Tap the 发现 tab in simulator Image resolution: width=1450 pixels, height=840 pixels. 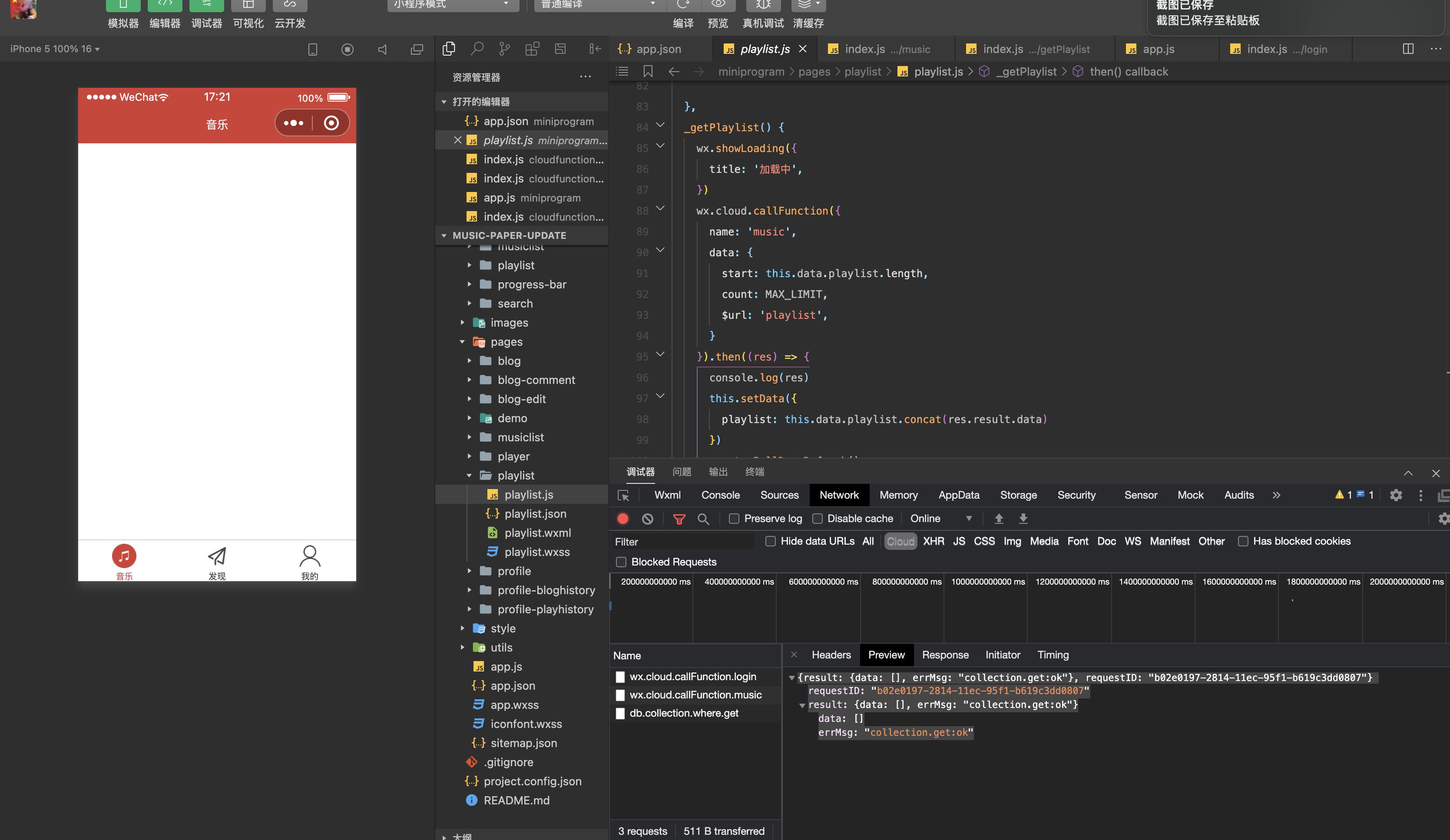(x=217, y=562)
